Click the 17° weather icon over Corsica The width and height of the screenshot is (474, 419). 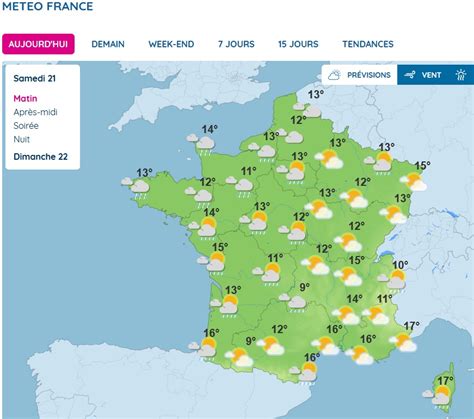(x=438, y=397)
